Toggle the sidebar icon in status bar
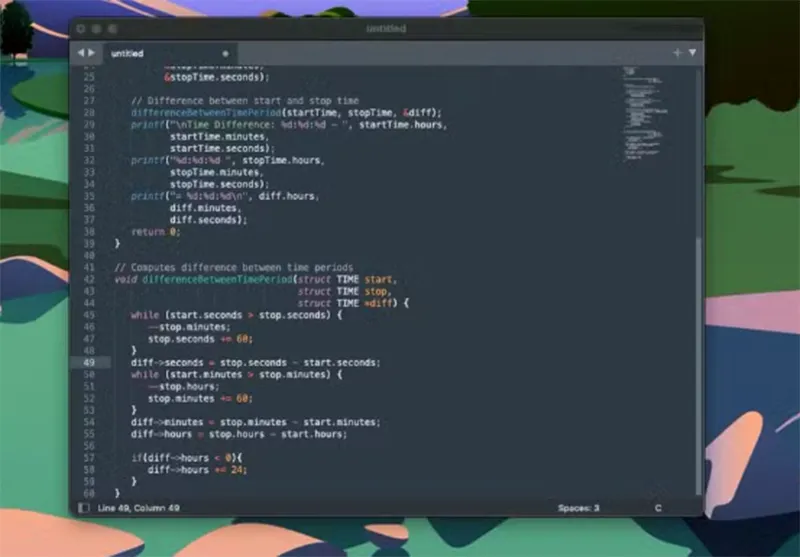 [83, 508]
